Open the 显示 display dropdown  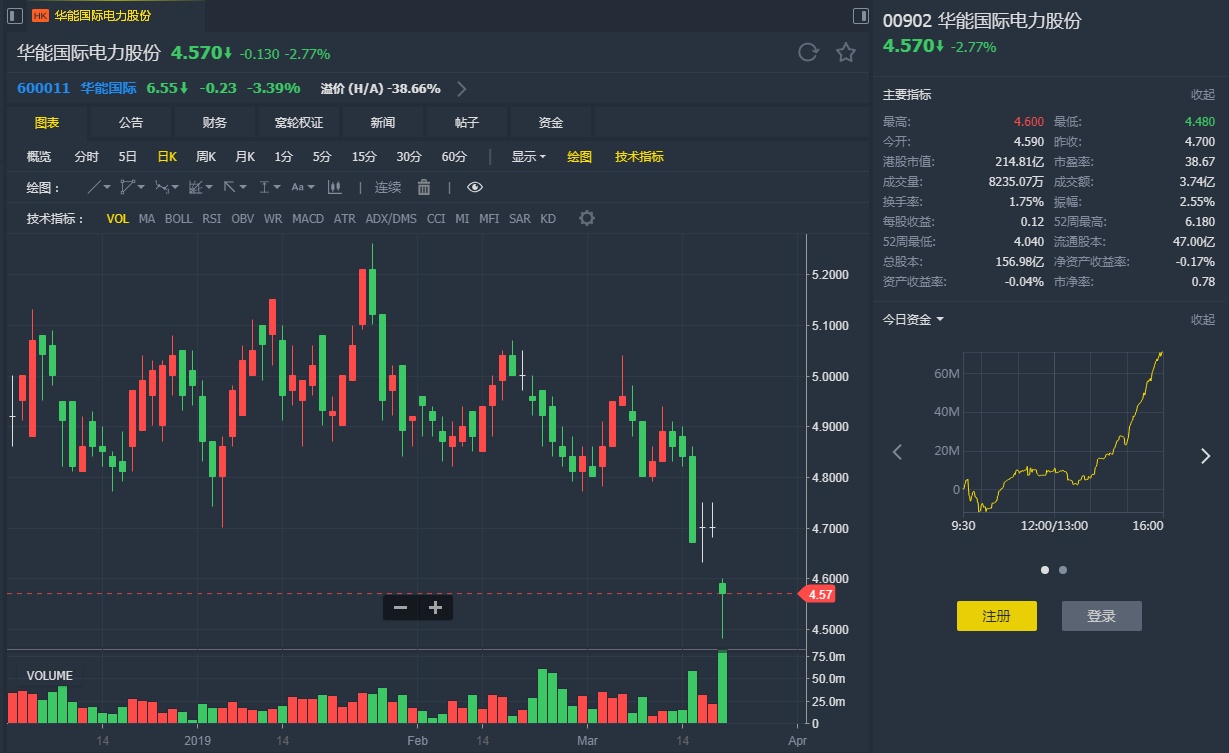click(x=529, y=157)
